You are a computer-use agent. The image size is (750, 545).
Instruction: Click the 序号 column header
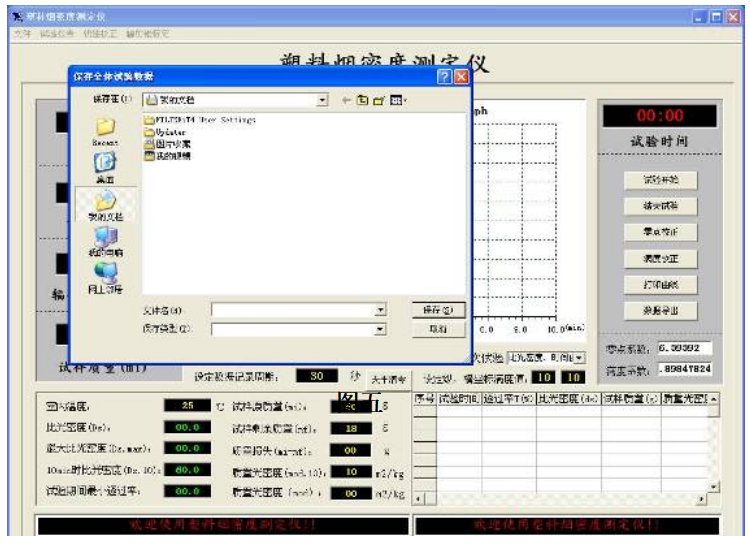coord(425,399)
